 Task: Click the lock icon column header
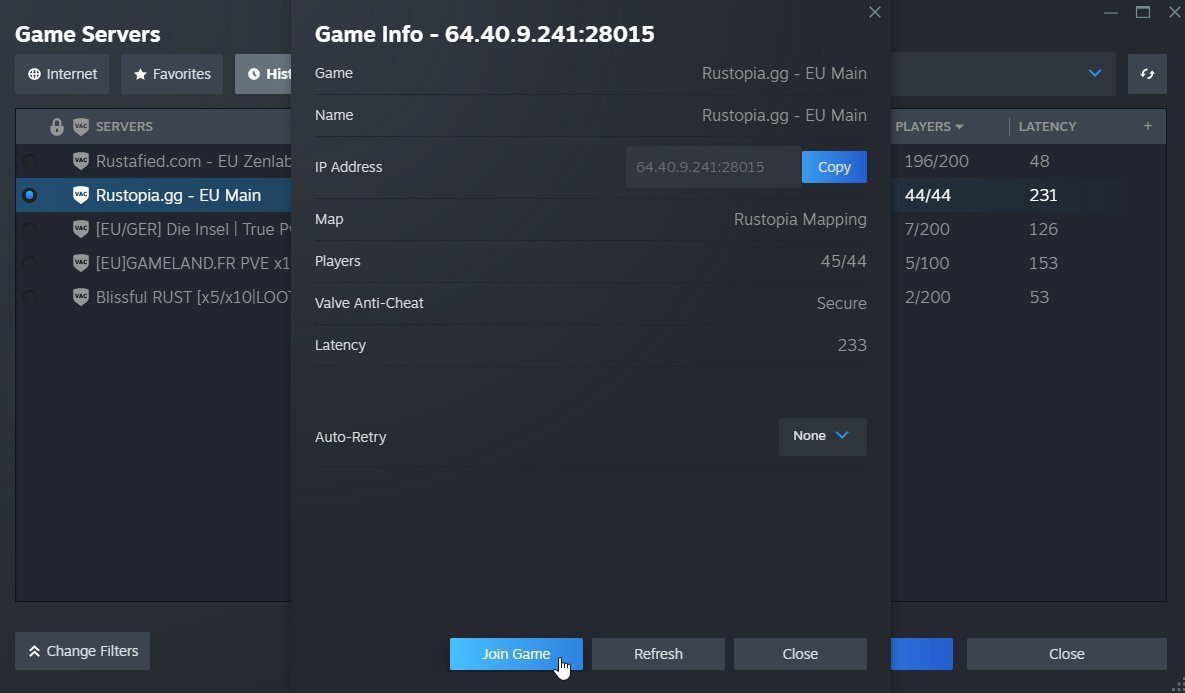(x=57, y=126)
